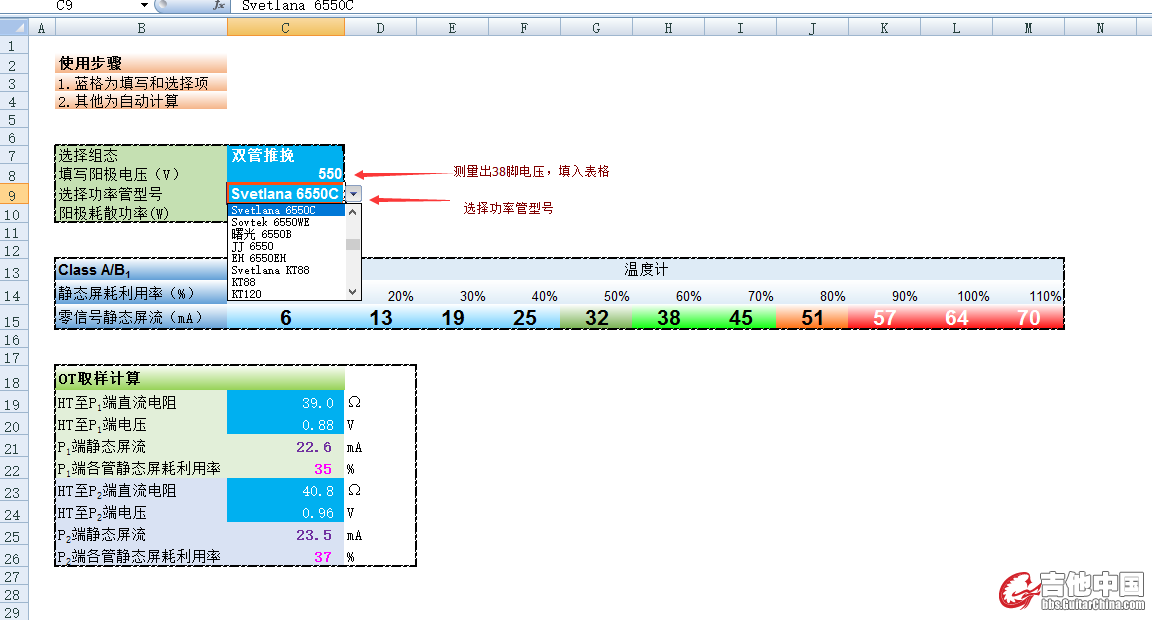This screenshot has width=1152, height=620.
Task: Click the green cell showing 38
Action: click(668, 317)
